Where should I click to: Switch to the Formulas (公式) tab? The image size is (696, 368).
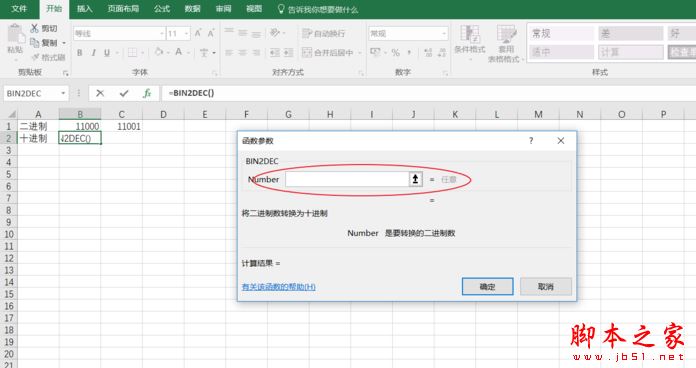(x=162, y=8)
